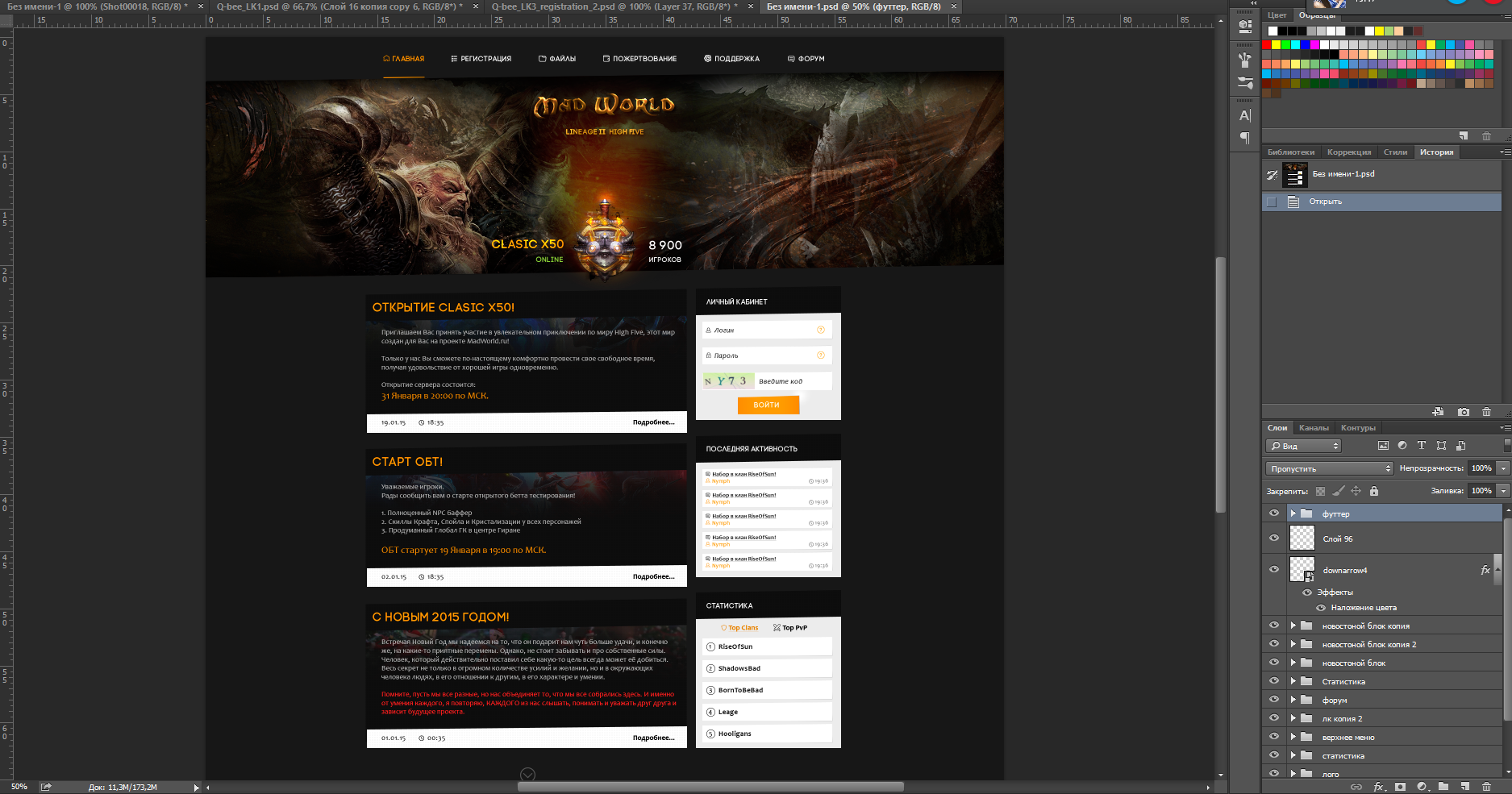
Task: Click the top icon in the collapsed panel dock
Action: coord(1245,25)
